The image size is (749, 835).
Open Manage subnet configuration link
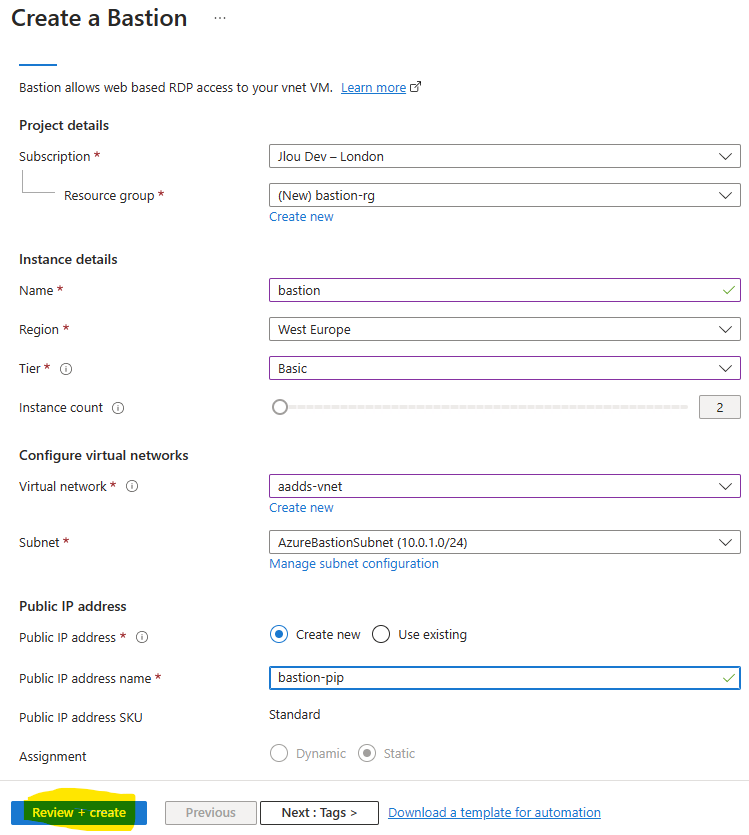click(354, 563)
